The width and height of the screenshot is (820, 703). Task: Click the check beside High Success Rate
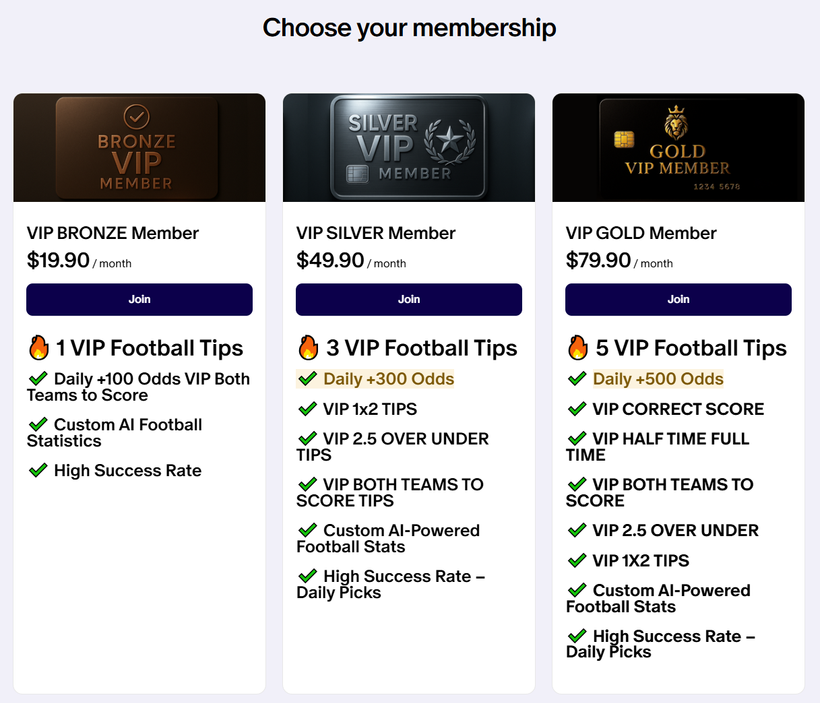coord(38,470)
